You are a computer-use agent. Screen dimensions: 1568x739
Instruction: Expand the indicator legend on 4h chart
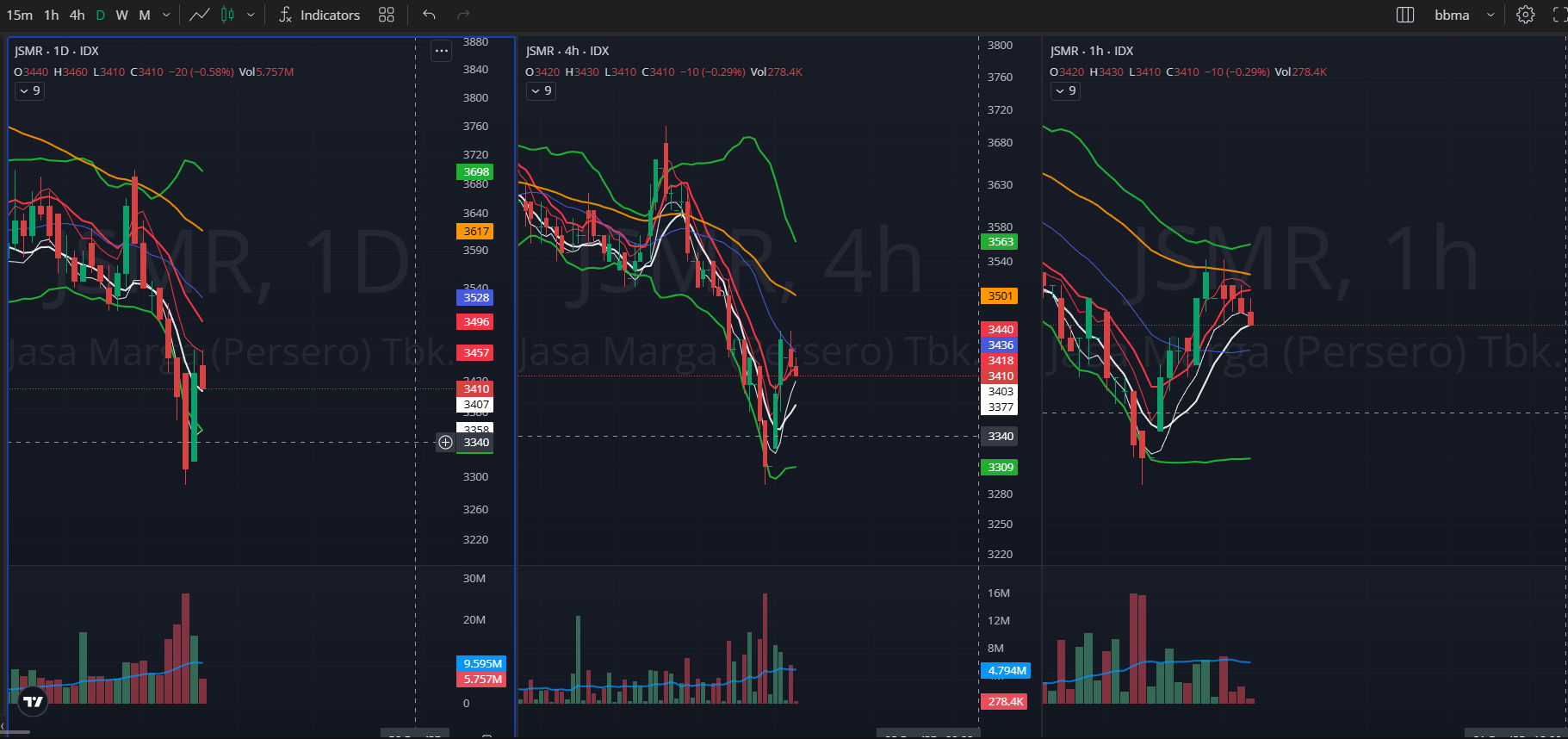click(541, 90)
